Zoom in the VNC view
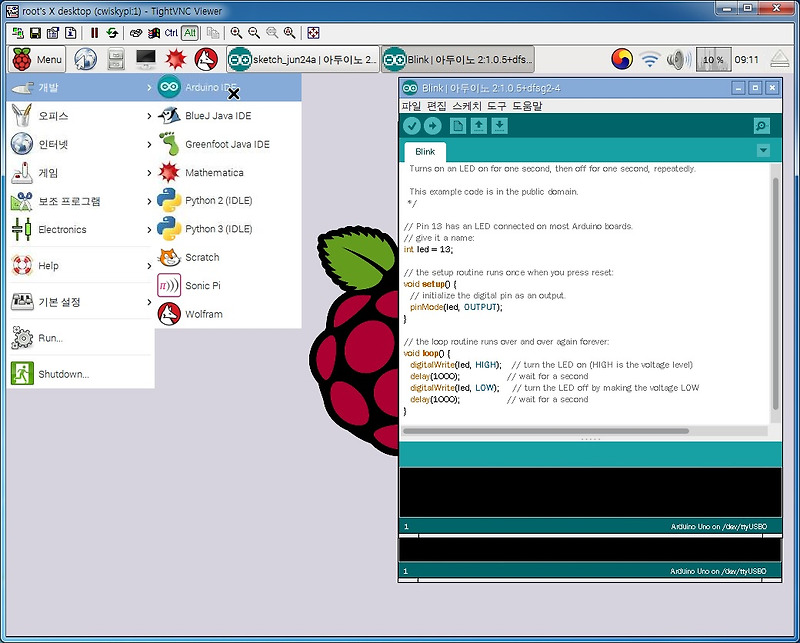This screenshot has height=643, width=800. click(236, 33)
